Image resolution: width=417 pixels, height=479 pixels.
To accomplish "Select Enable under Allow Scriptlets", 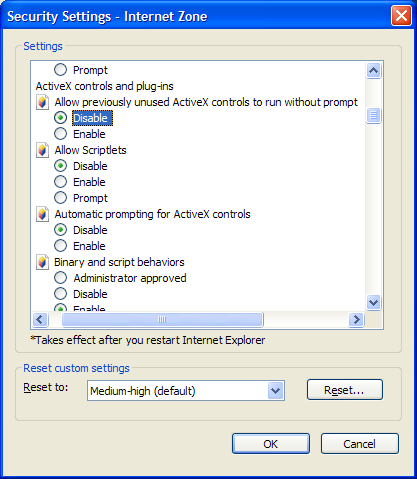I will (60, 182).
